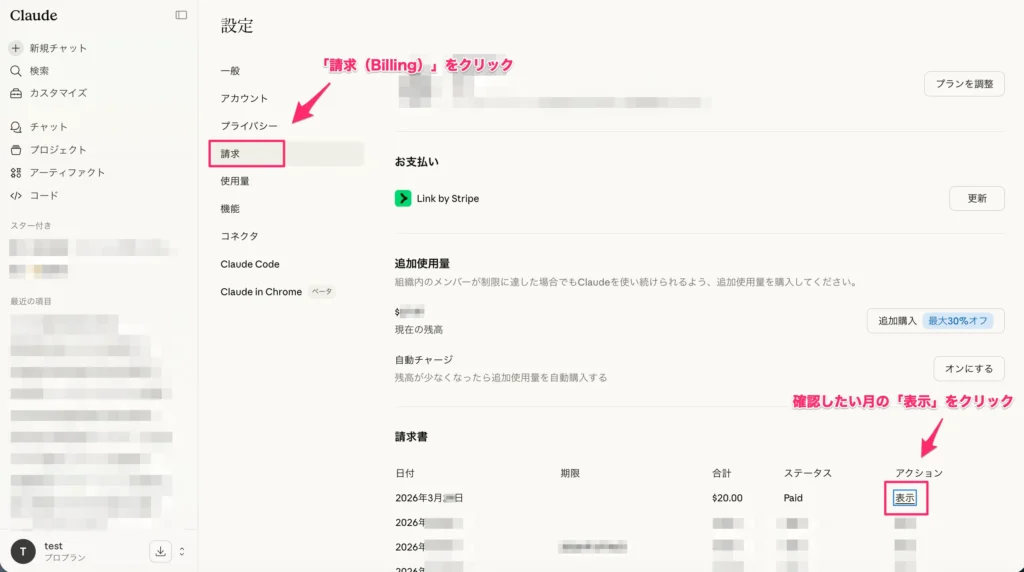Go to コード in the sidebar
Screen dimensions: 1024x572
(x=44, y=195)
